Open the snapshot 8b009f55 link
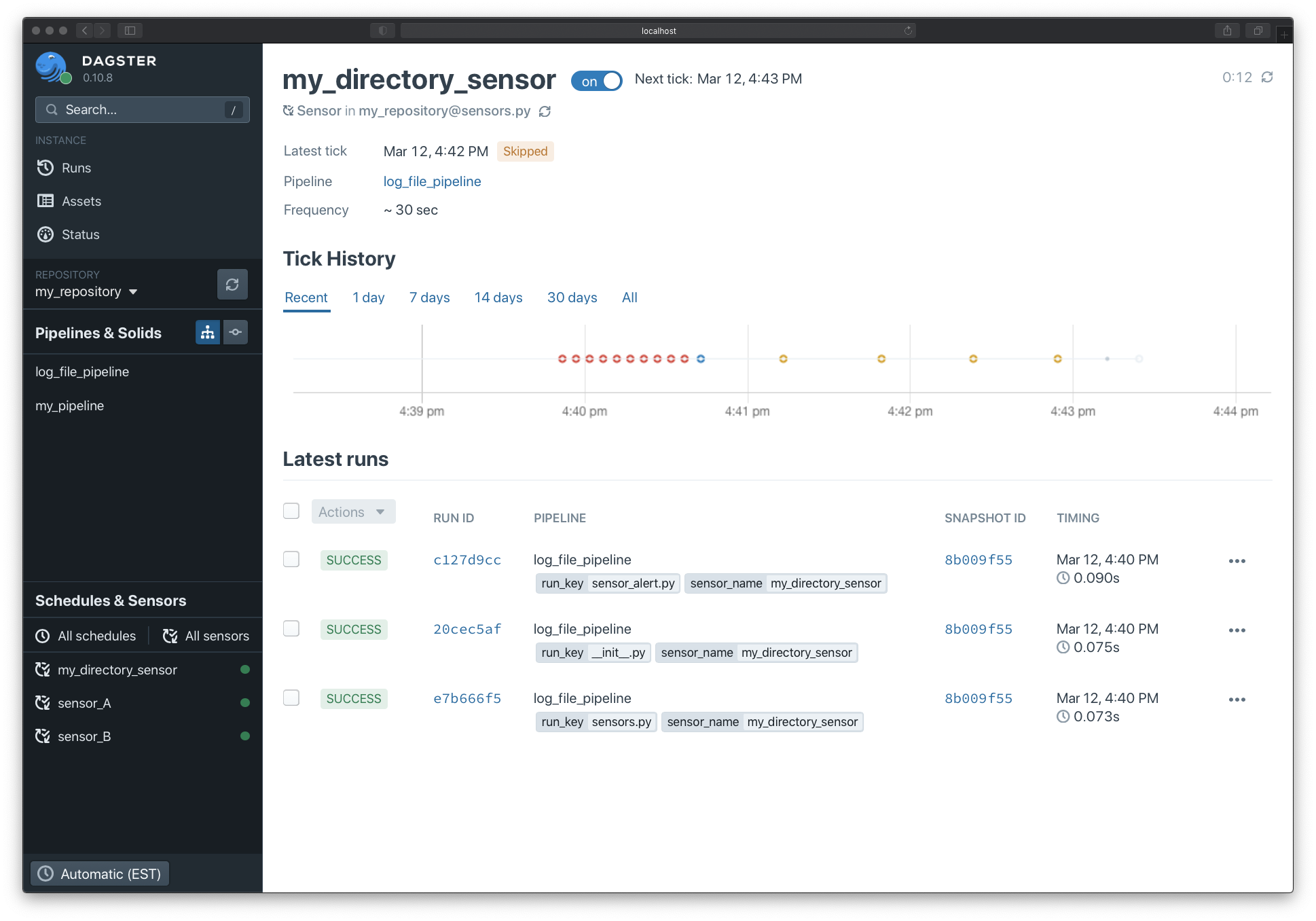 [980, 559]
